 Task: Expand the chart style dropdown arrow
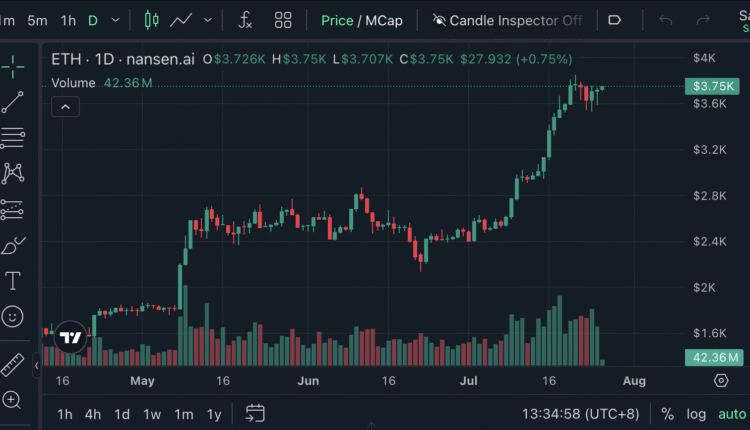208,20
